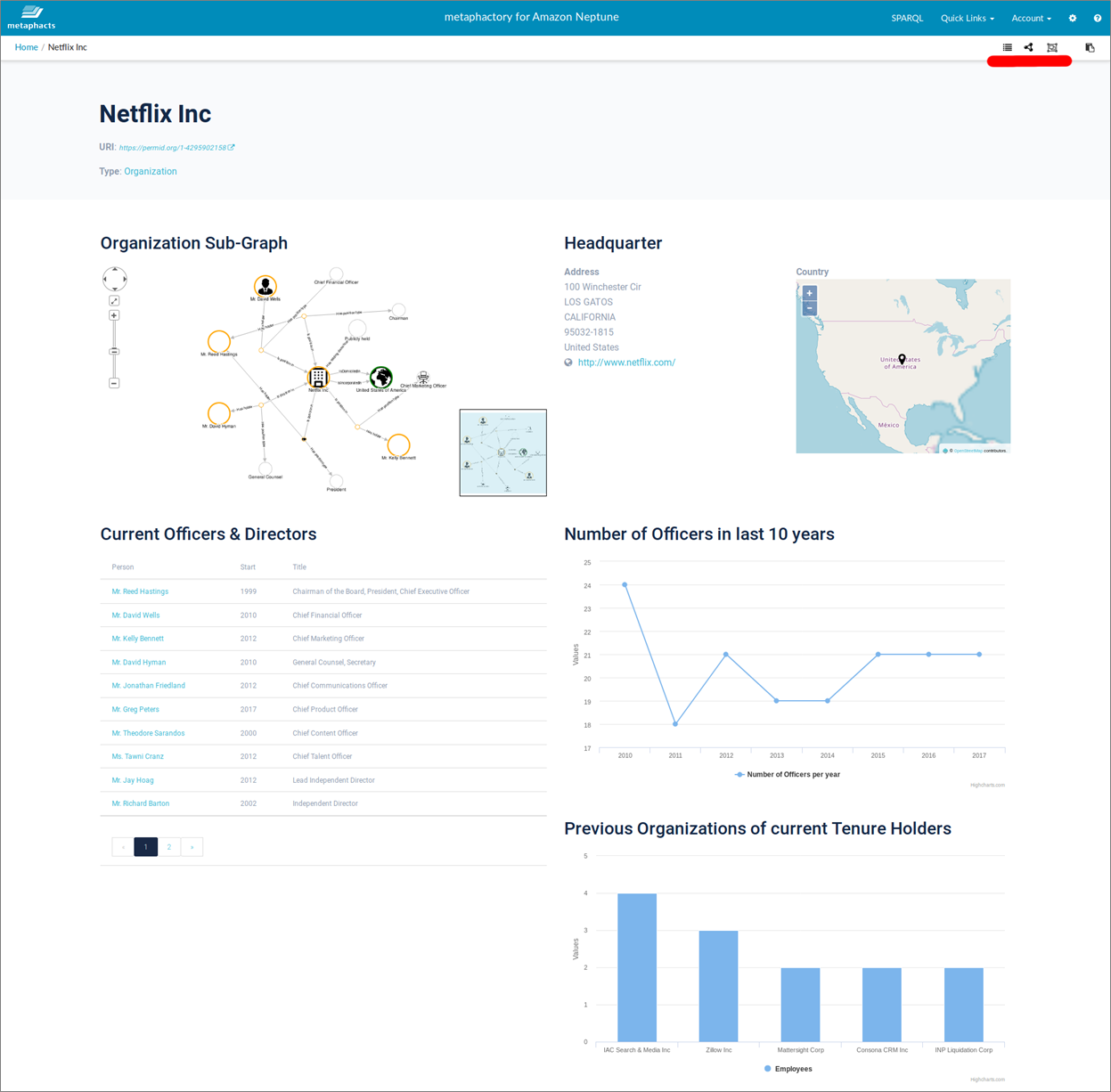The height and width of the screenshot is (1092, 1111).
Task: Select the General Counsel graph node
Action: click(265, 469)
